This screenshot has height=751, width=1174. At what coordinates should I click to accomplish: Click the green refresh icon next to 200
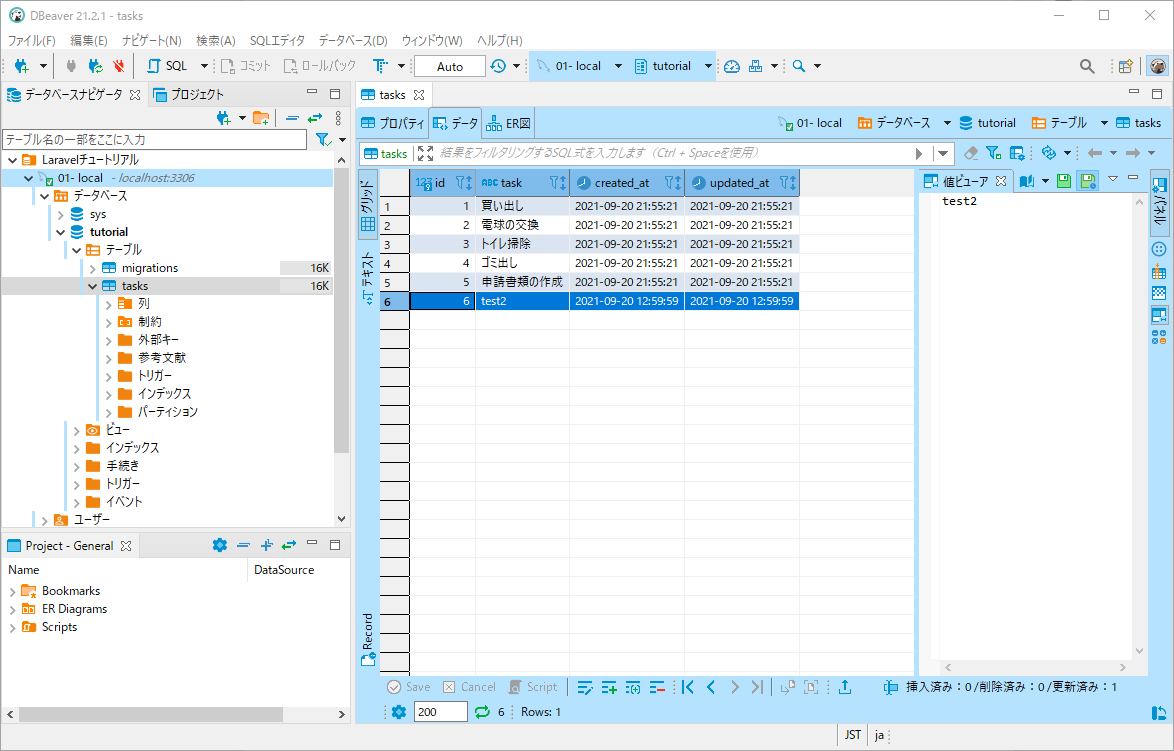(482, 711)
